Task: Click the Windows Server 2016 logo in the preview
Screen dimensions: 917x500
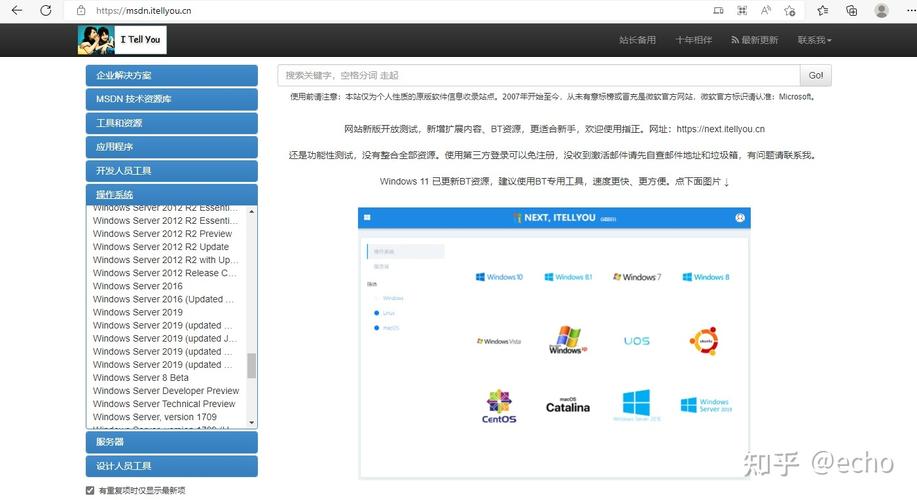Action: pos(636,405)
